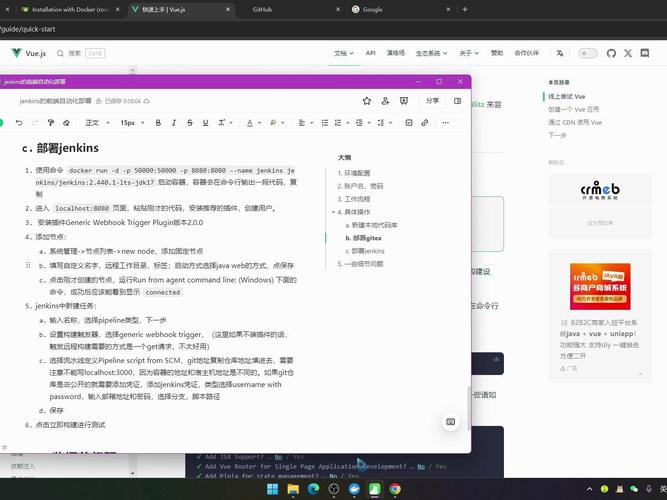Open Vue's X (Twitter) icon link
This screenshot has height=500, width=667.
pos(628,53)
